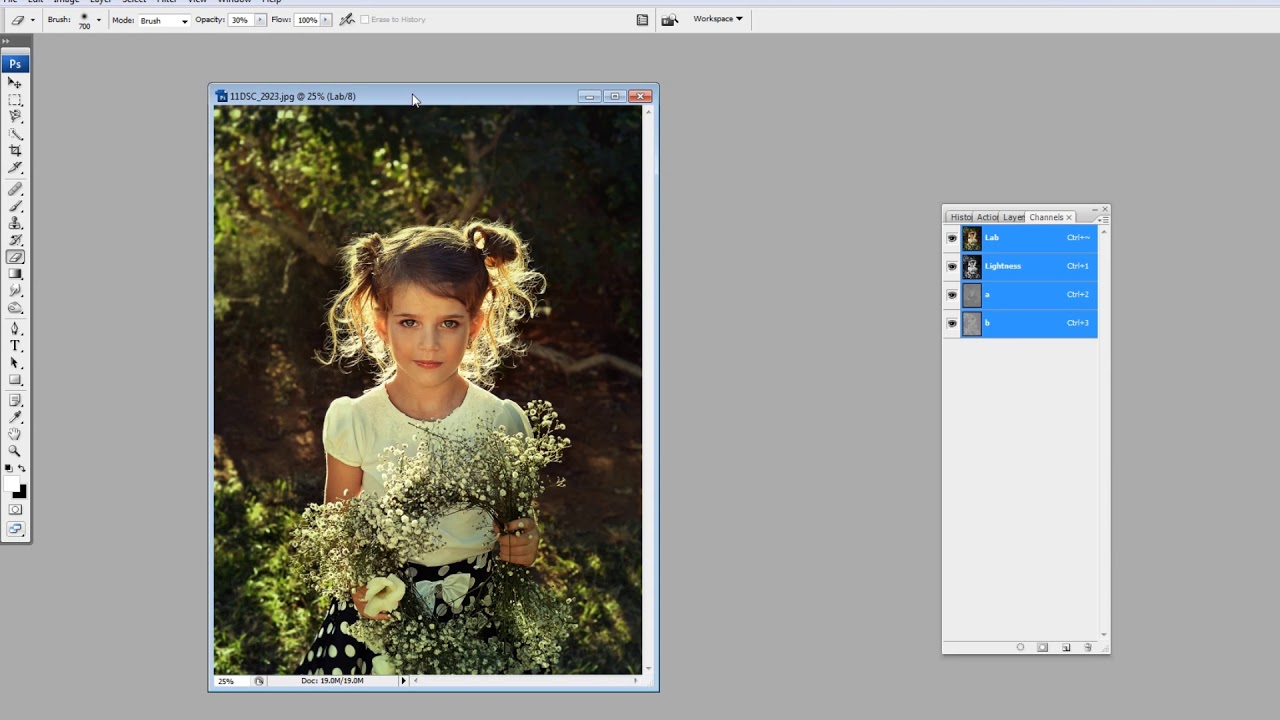
Task: Toggle Quick Mask mode
Action: [x=15, y=510]
